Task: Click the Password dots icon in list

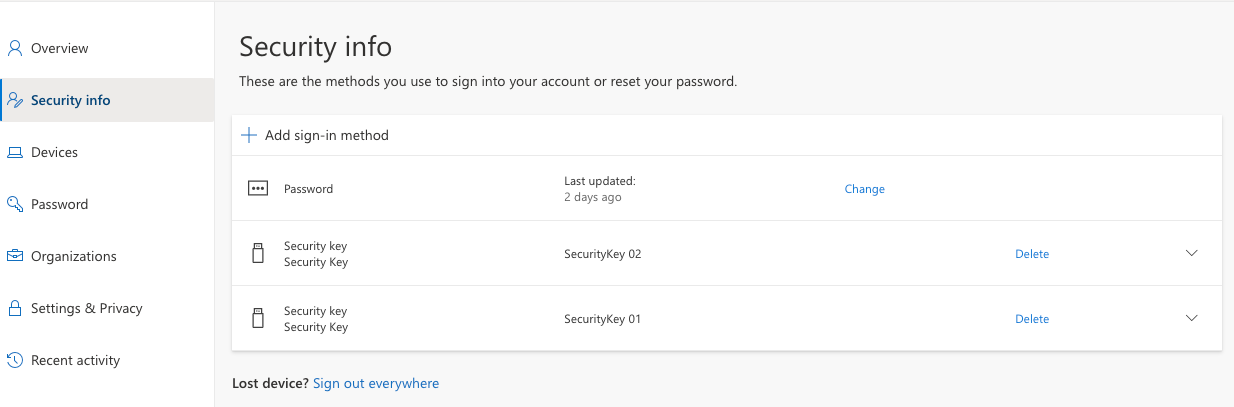Action: pyautogui.click(x=258, y=189)
